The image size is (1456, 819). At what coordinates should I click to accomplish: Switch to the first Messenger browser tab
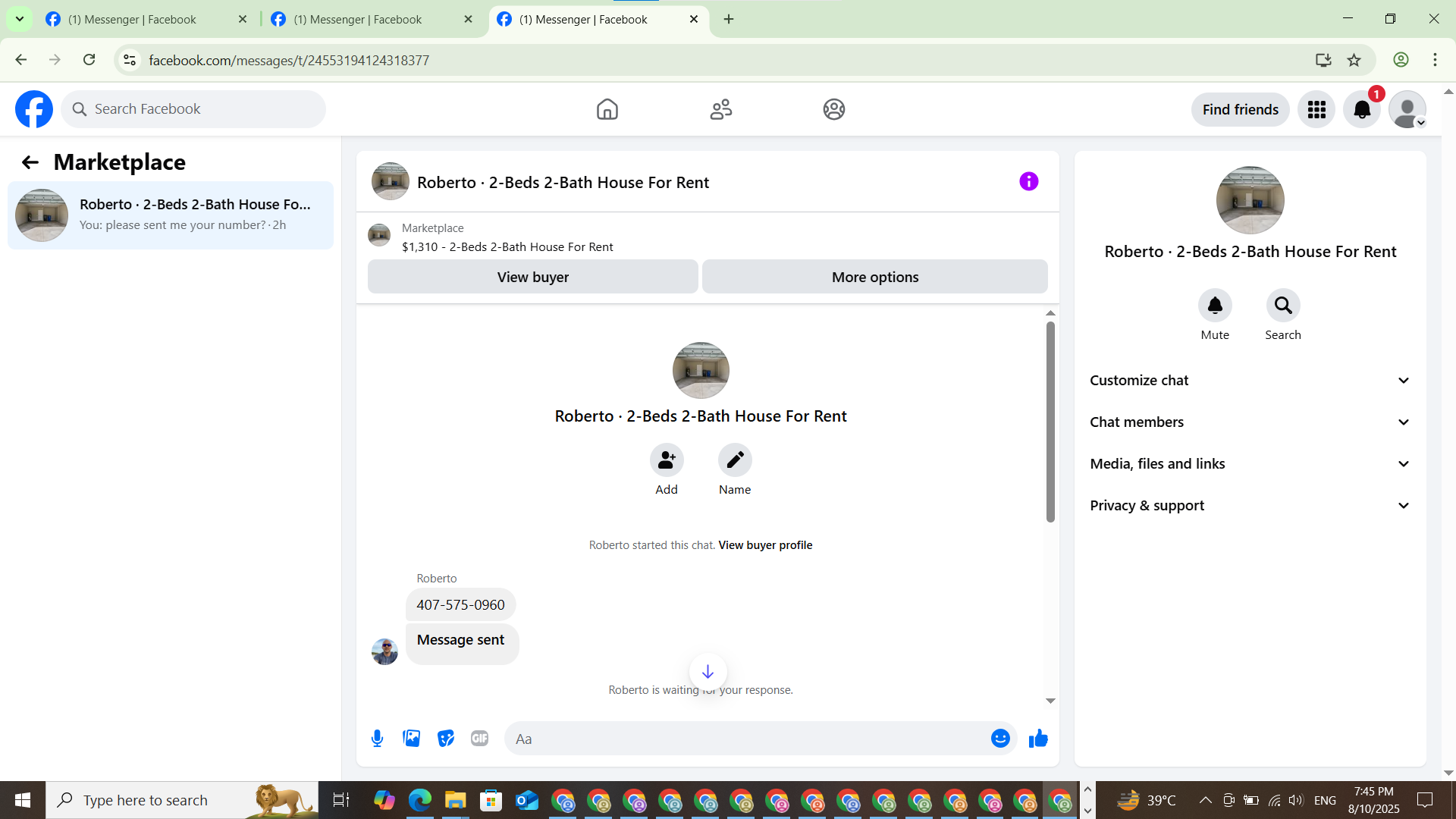point(133,20)
